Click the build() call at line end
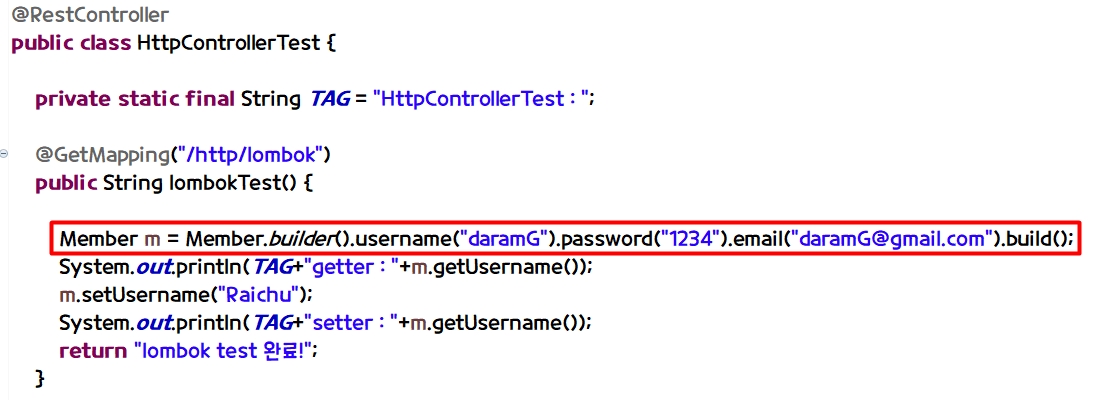The width and height of the screenshot is (1094, 400). click(1037, 239)
